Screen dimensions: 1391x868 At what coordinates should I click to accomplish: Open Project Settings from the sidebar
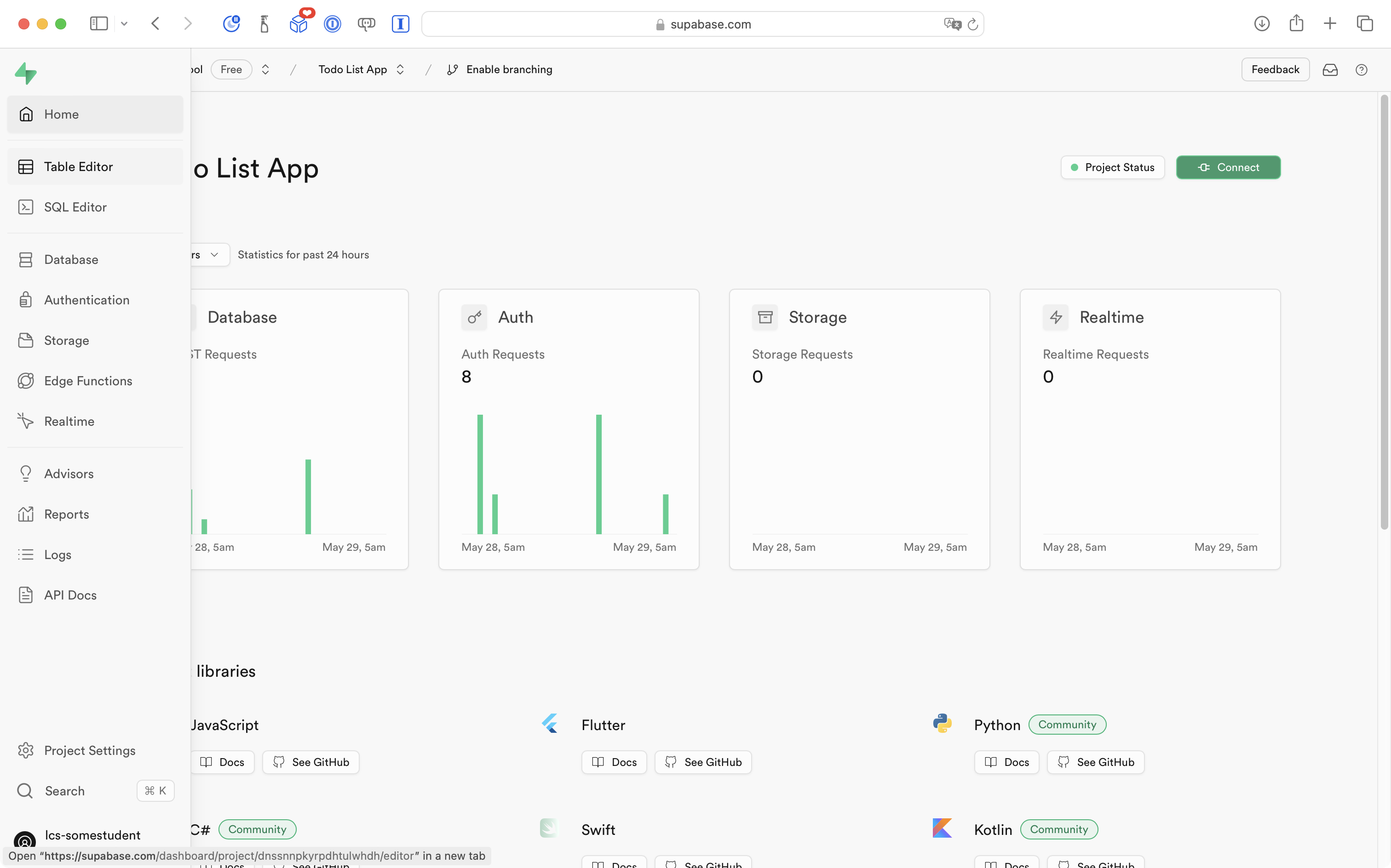[x=90, y=750]
